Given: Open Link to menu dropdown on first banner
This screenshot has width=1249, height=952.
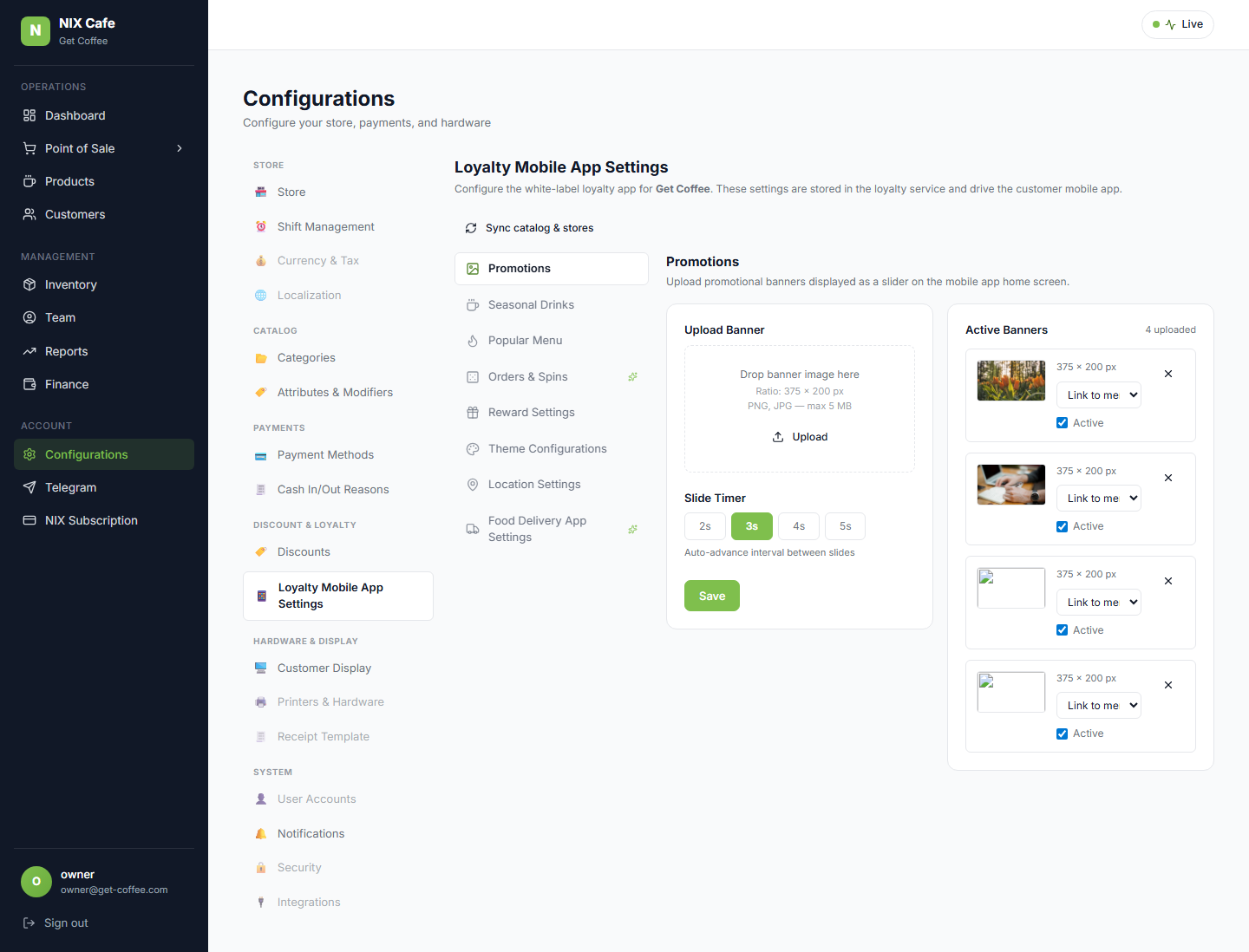Looking at the screenshot, I should pos(1099,395).
